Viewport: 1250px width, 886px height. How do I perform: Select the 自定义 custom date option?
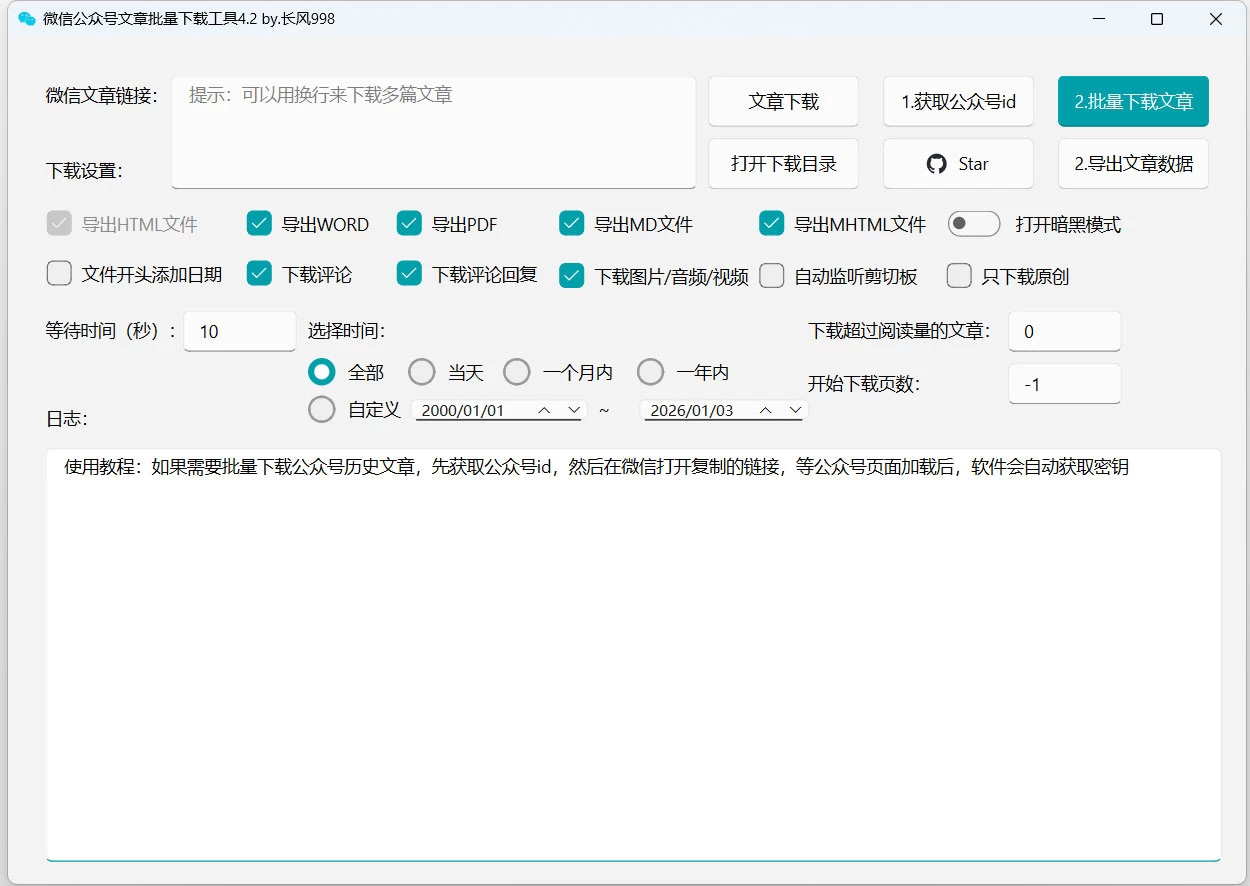322,409
